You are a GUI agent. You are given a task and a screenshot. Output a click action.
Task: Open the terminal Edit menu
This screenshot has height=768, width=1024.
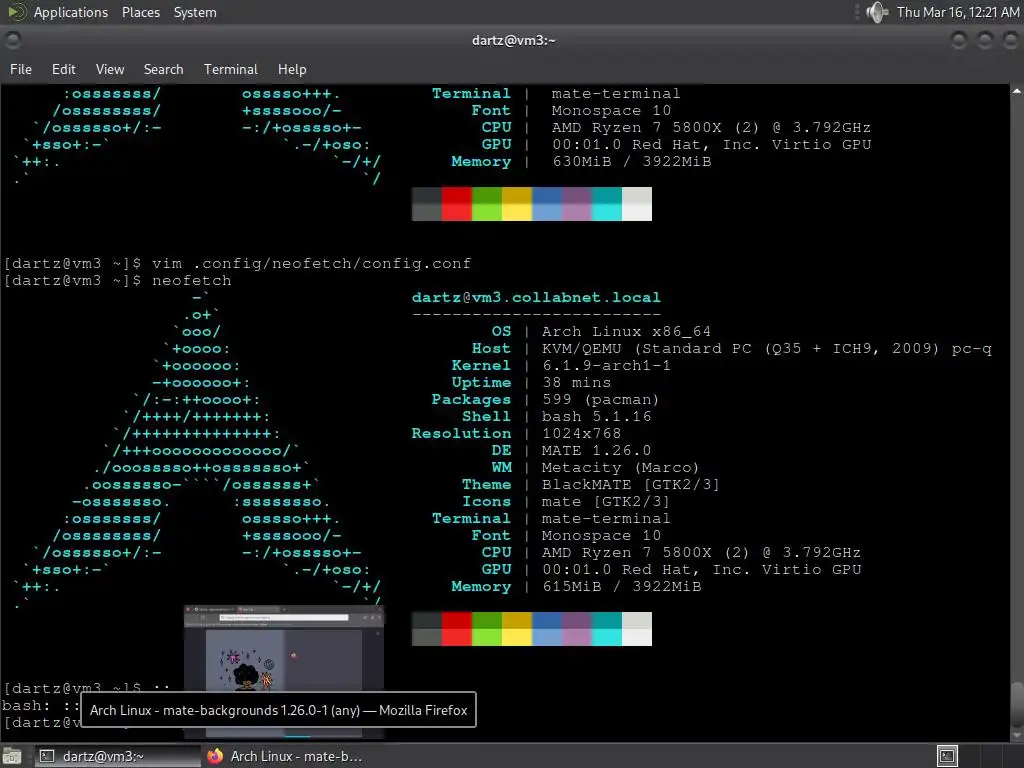click(63, 69)
